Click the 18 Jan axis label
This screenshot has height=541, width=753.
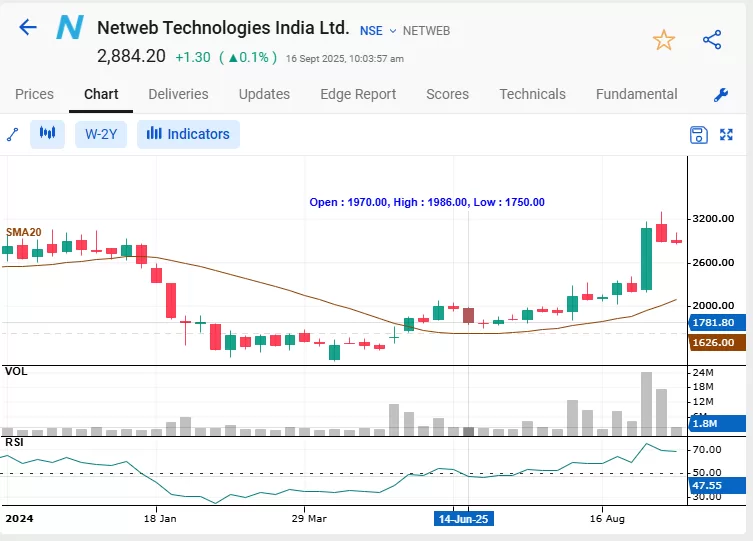point(160,518)
